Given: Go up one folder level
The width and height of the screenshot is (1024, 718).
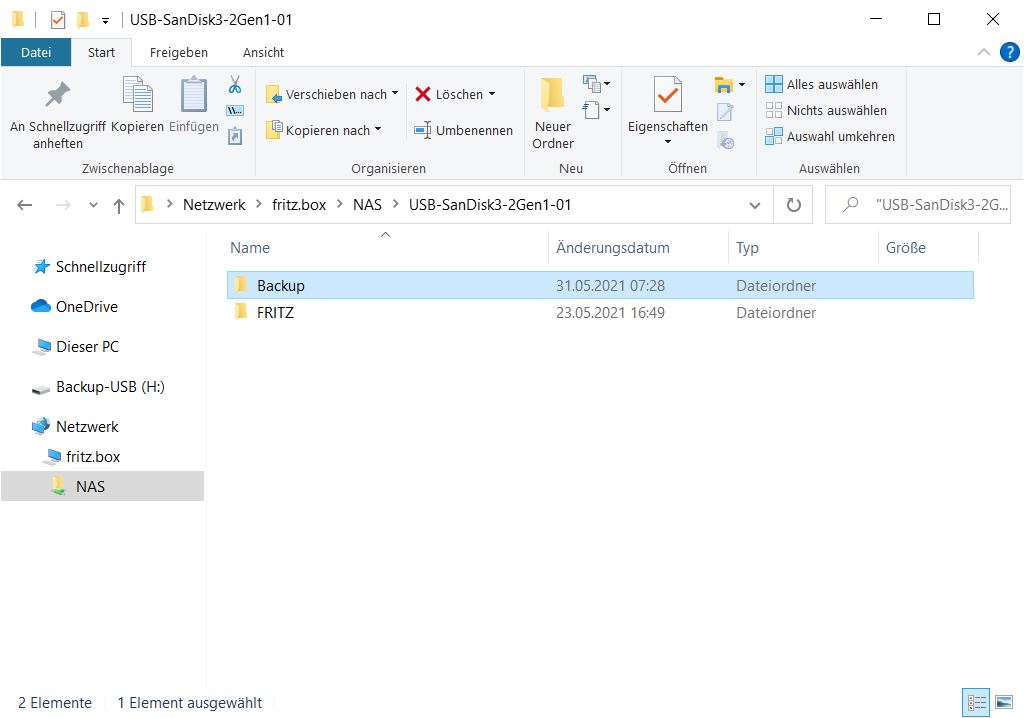Looking at the screenshot, I should click(119, 205).
